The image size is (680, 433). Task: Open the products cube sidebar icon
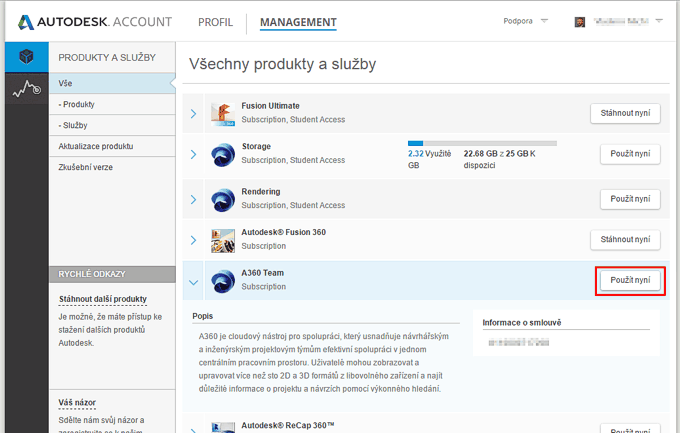tap(26, 56)
